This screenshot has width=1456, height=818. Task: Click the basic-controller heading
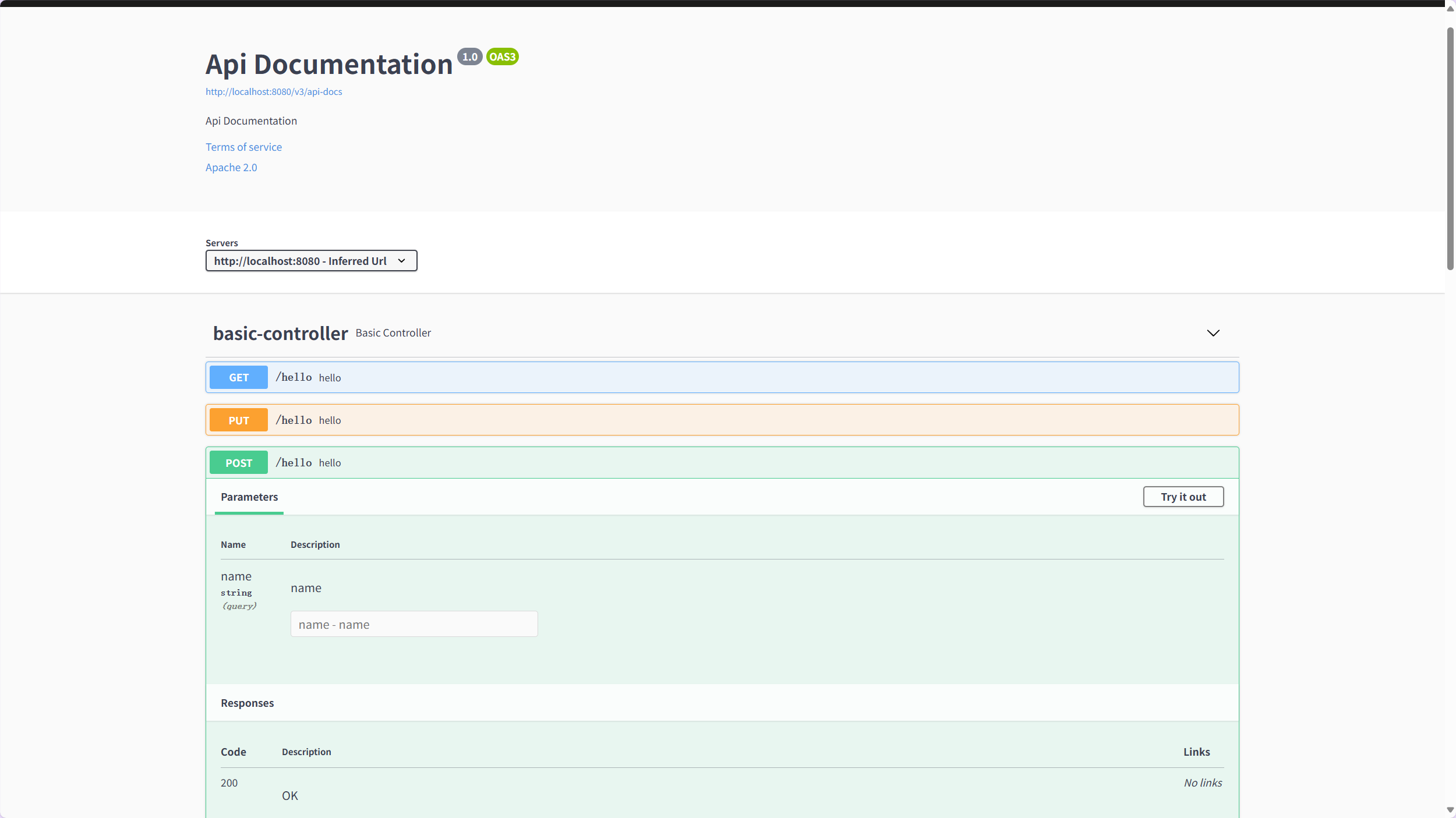[280, 333]
